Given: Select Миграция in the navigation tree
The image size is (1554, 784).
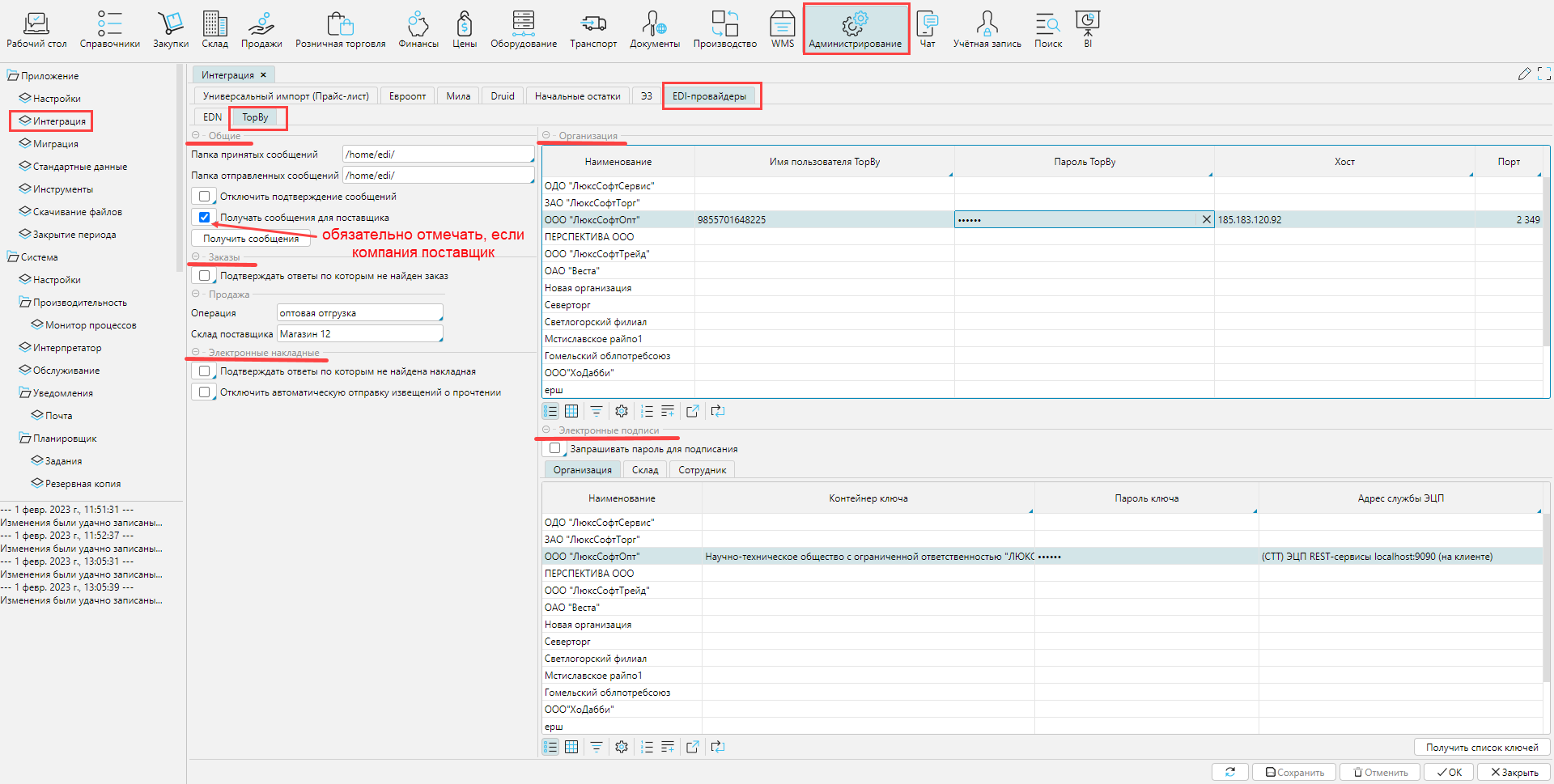Looking at the screenshot, I should click(x=56, y=144).
